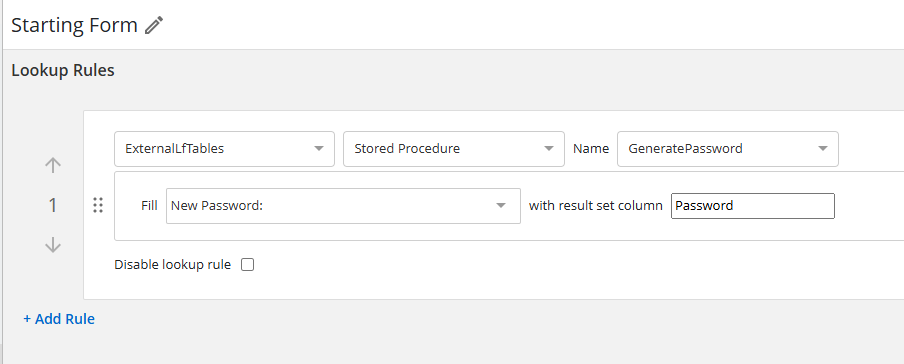Click the Stored Procedure dropdown caret
This screenshot has width=904, height=364.
click(549, 149)
